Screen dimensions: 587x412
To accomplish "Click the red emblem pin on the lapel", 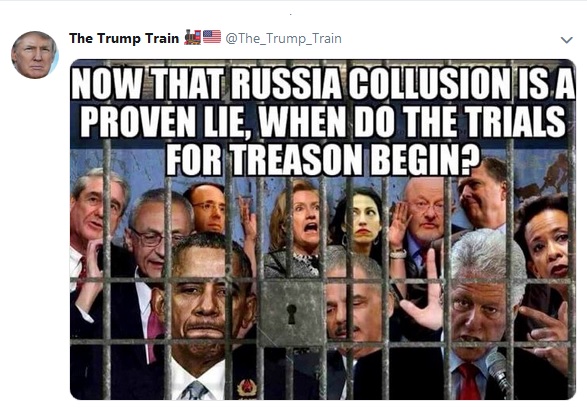I will coord(247,387).
